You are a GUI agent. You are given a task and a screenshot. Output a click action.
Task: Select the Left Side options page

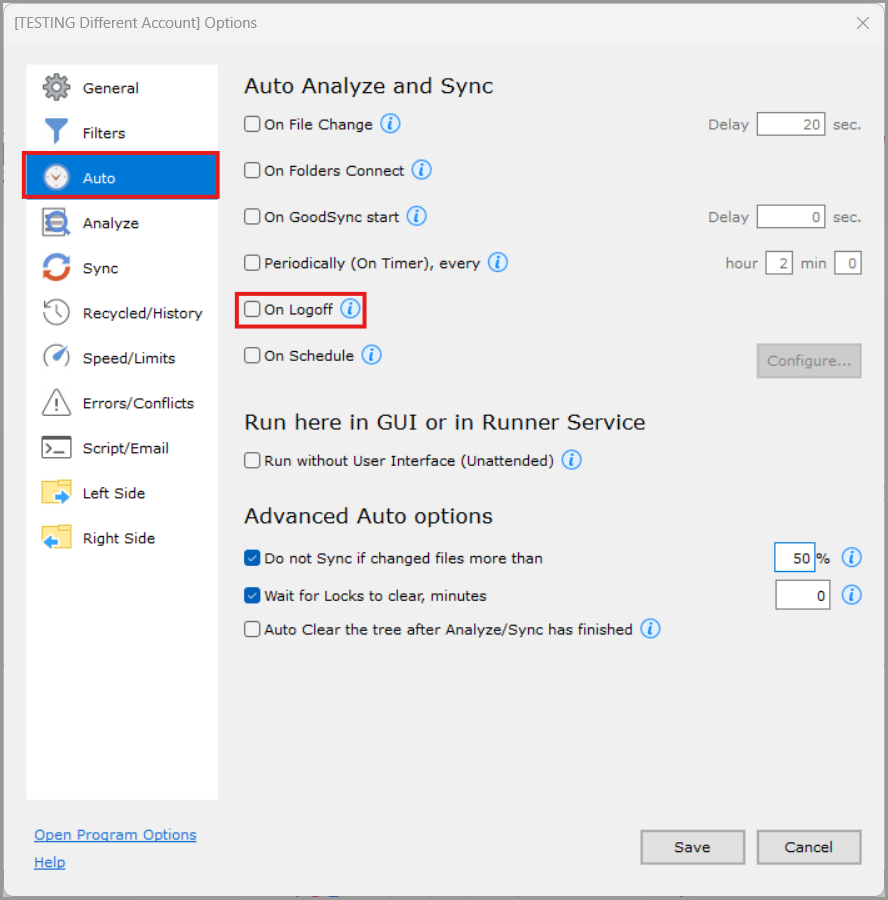tap(122, 493)
